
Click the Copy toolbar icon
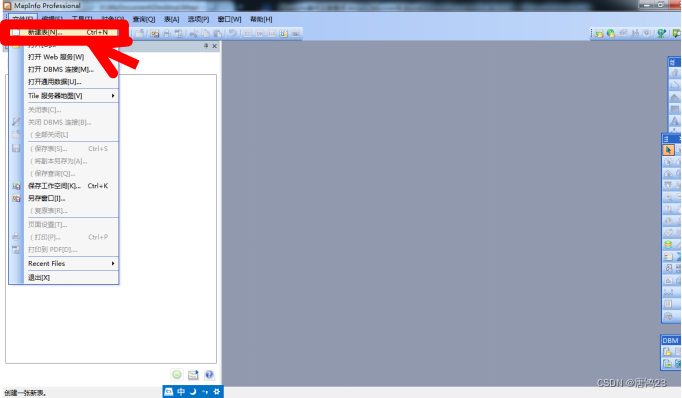click(x=205, y=33)
